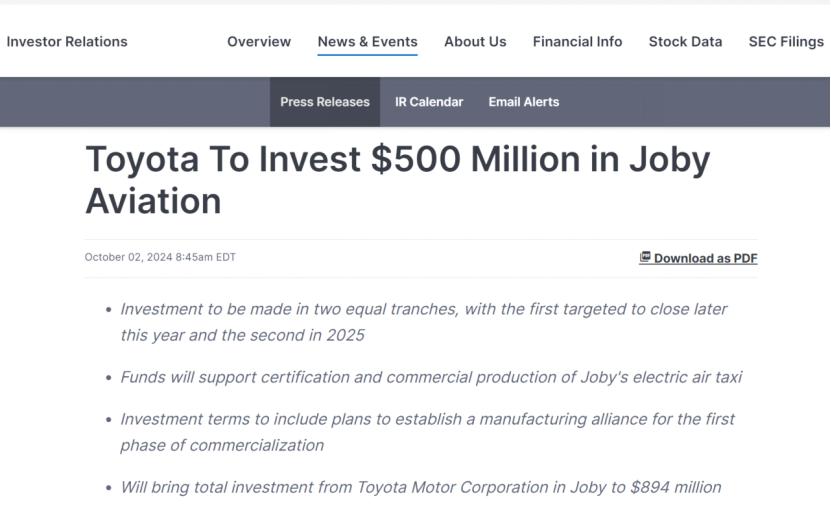Open the Email Alerts tab

524,102
